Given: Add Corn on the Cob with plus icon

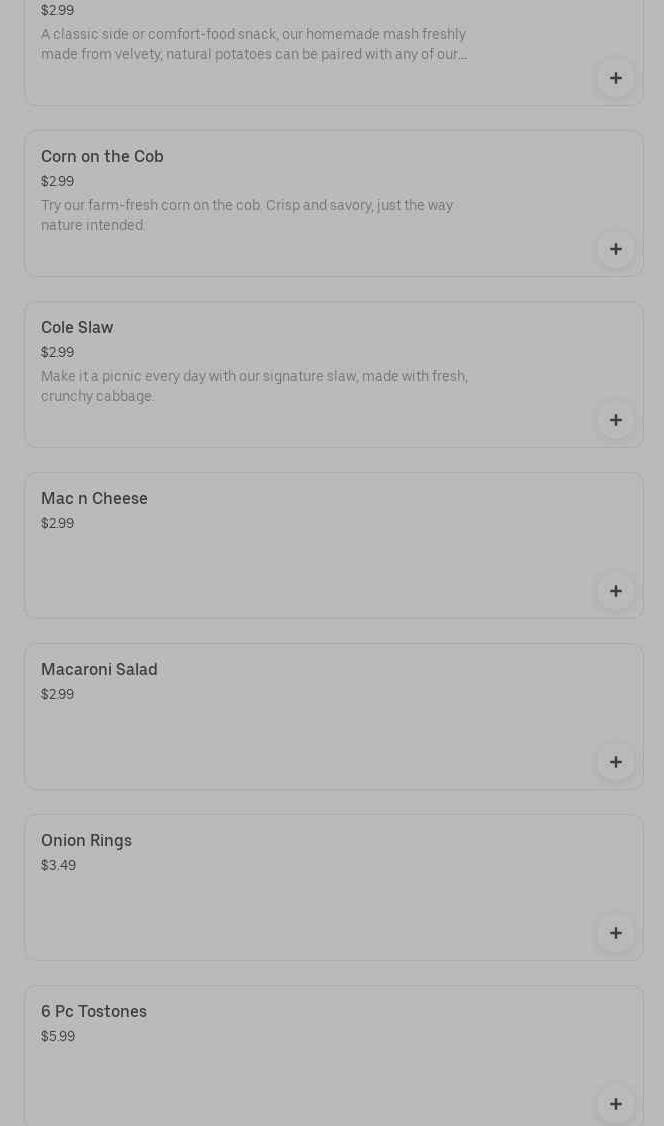Looking at the screenshot, I should point(616,249).
